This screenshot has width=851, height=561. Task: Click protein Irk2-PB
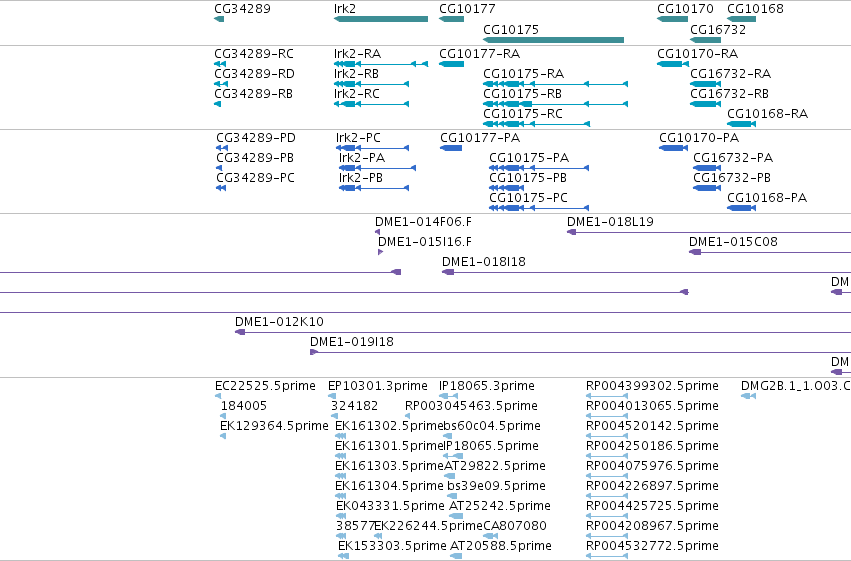361,178
